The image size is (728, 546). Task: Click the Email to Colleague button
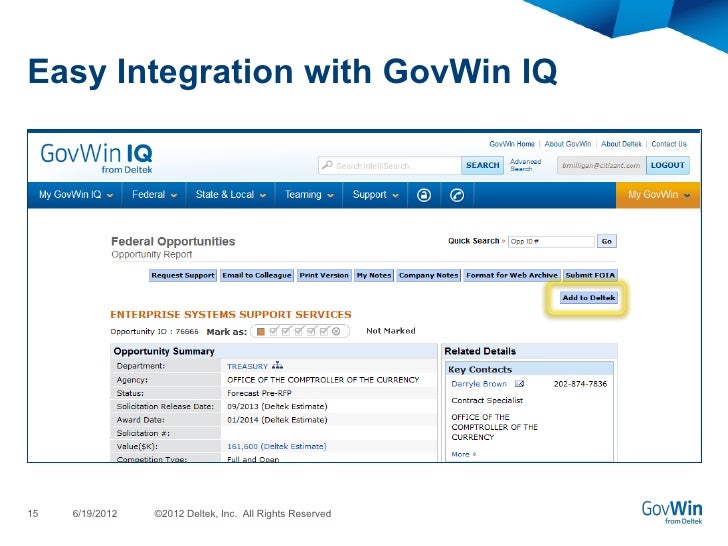257,275
